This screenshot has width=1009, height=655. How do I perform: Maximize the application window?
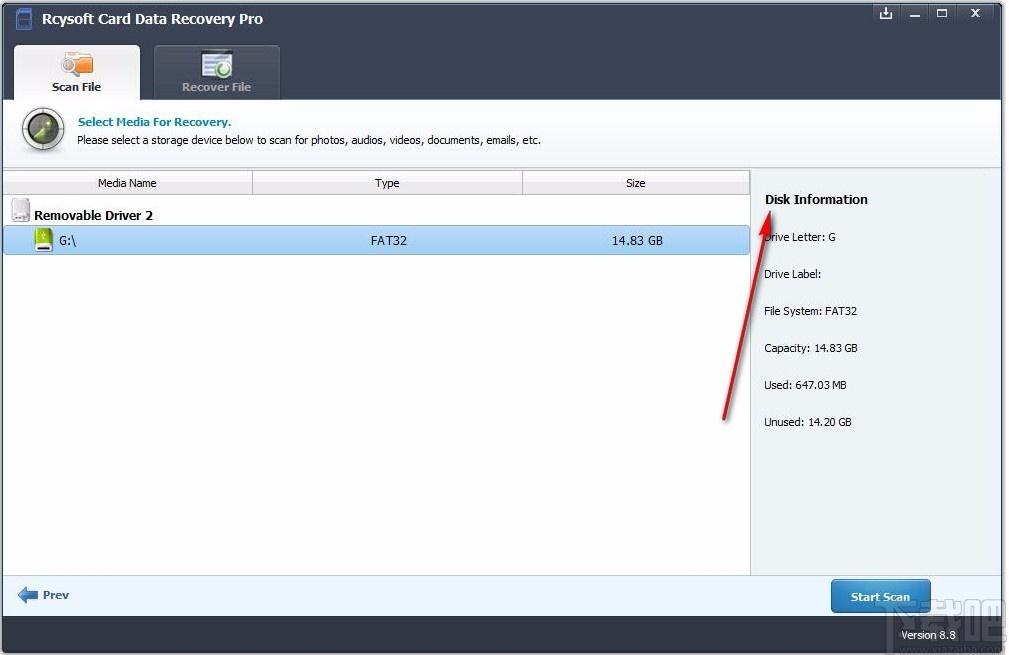(x=942, y=14)
